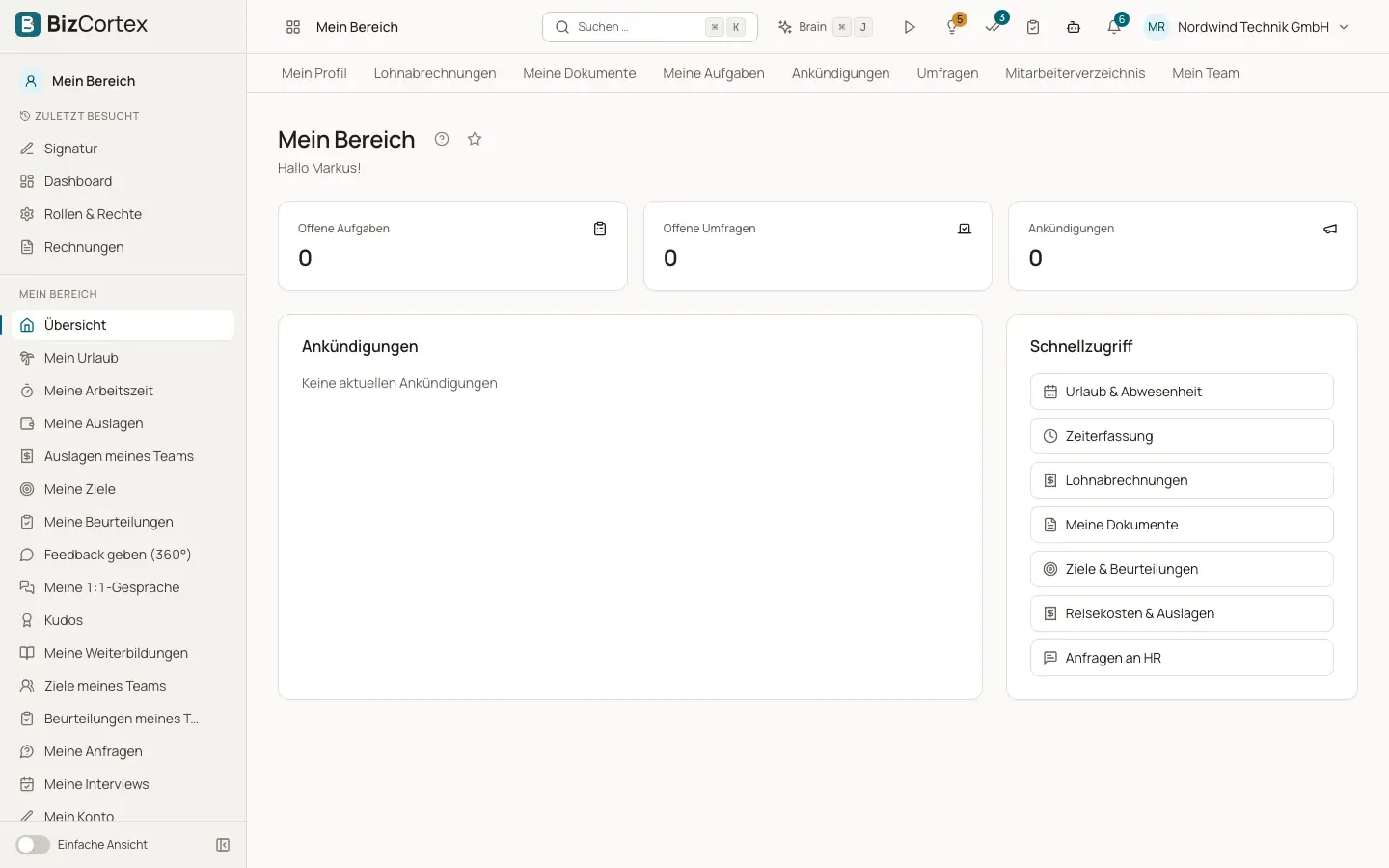Go to the Meine Dokumente tab
The height and width of the screenshot is (868, 1389).
pyautogui.click(x=580, y=73)
